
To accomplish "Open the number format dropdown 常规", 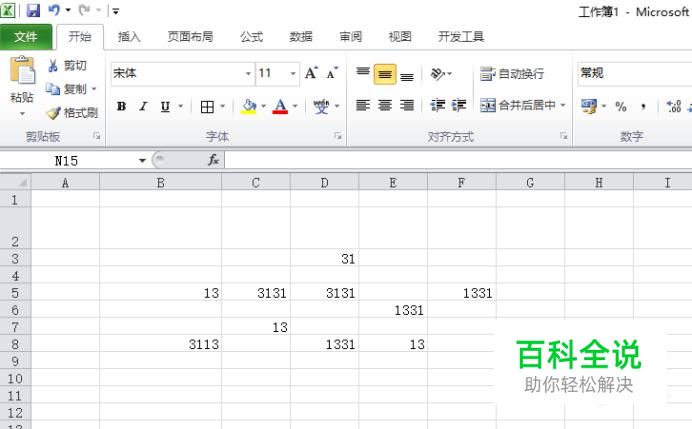I will pyautogui.click(x=634, y=73).
